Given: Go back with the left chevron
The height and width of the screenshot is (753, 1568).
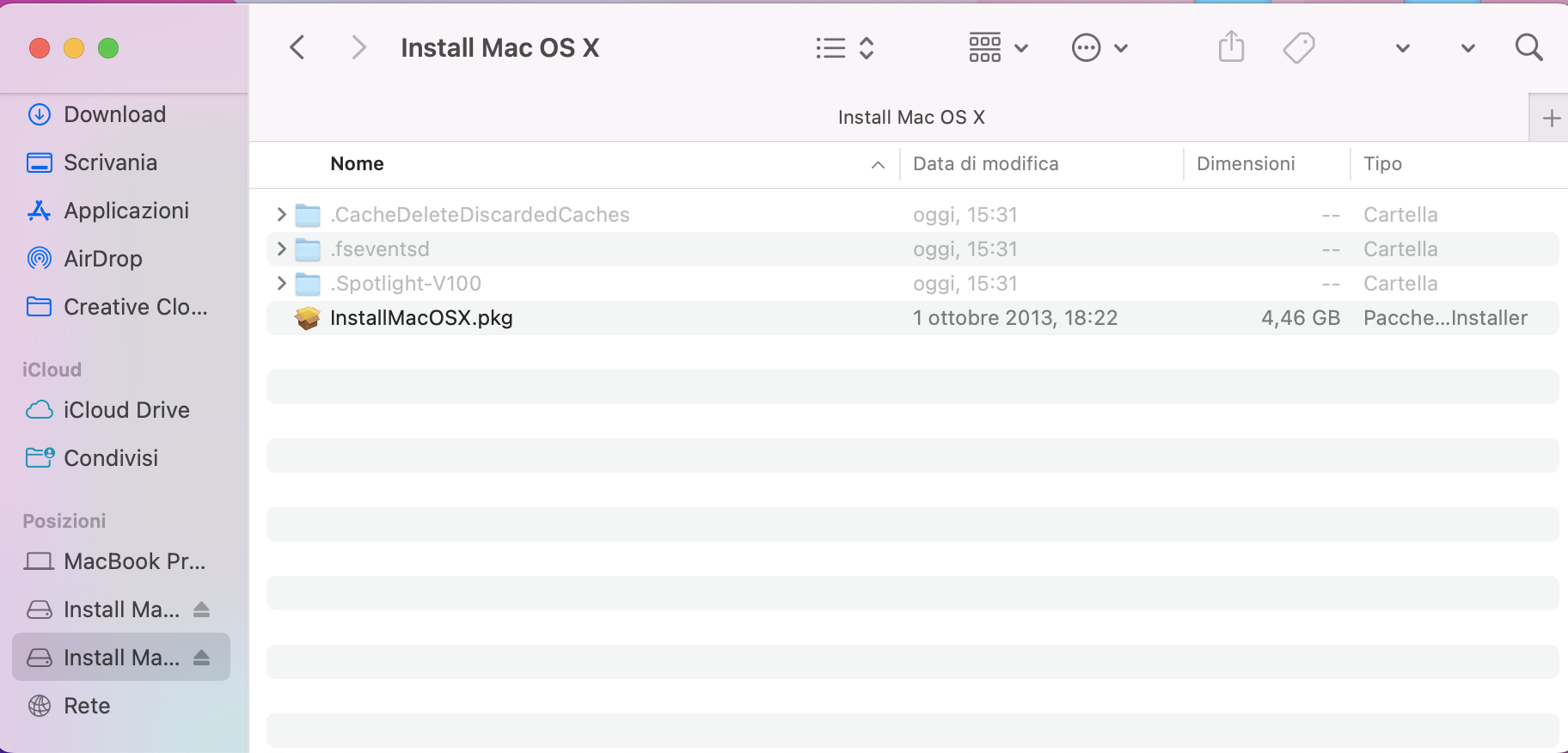Looking at the screenshot, I should 297,47.
